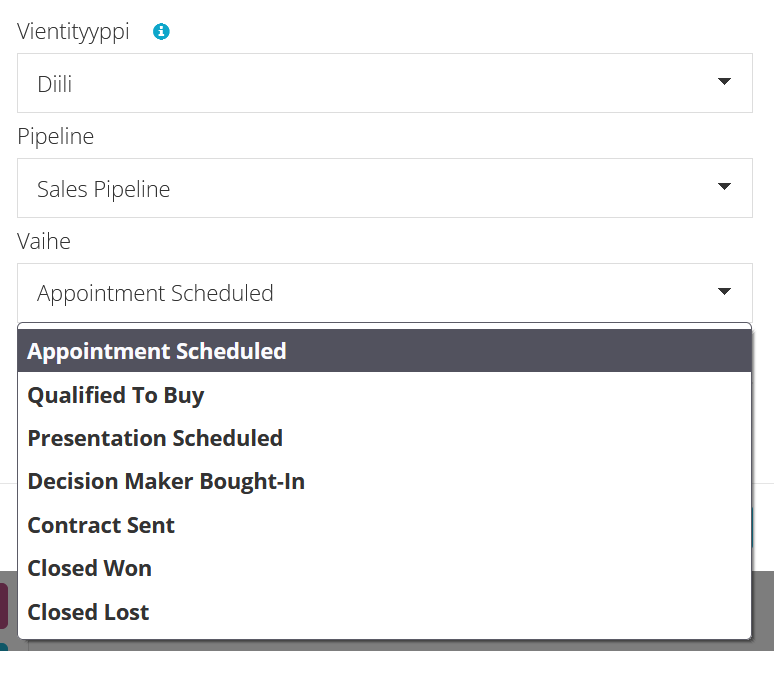Set stage to Closed Won
Image resolution: width=774 pixels, height=678 pixels.
tap(385, 568)
